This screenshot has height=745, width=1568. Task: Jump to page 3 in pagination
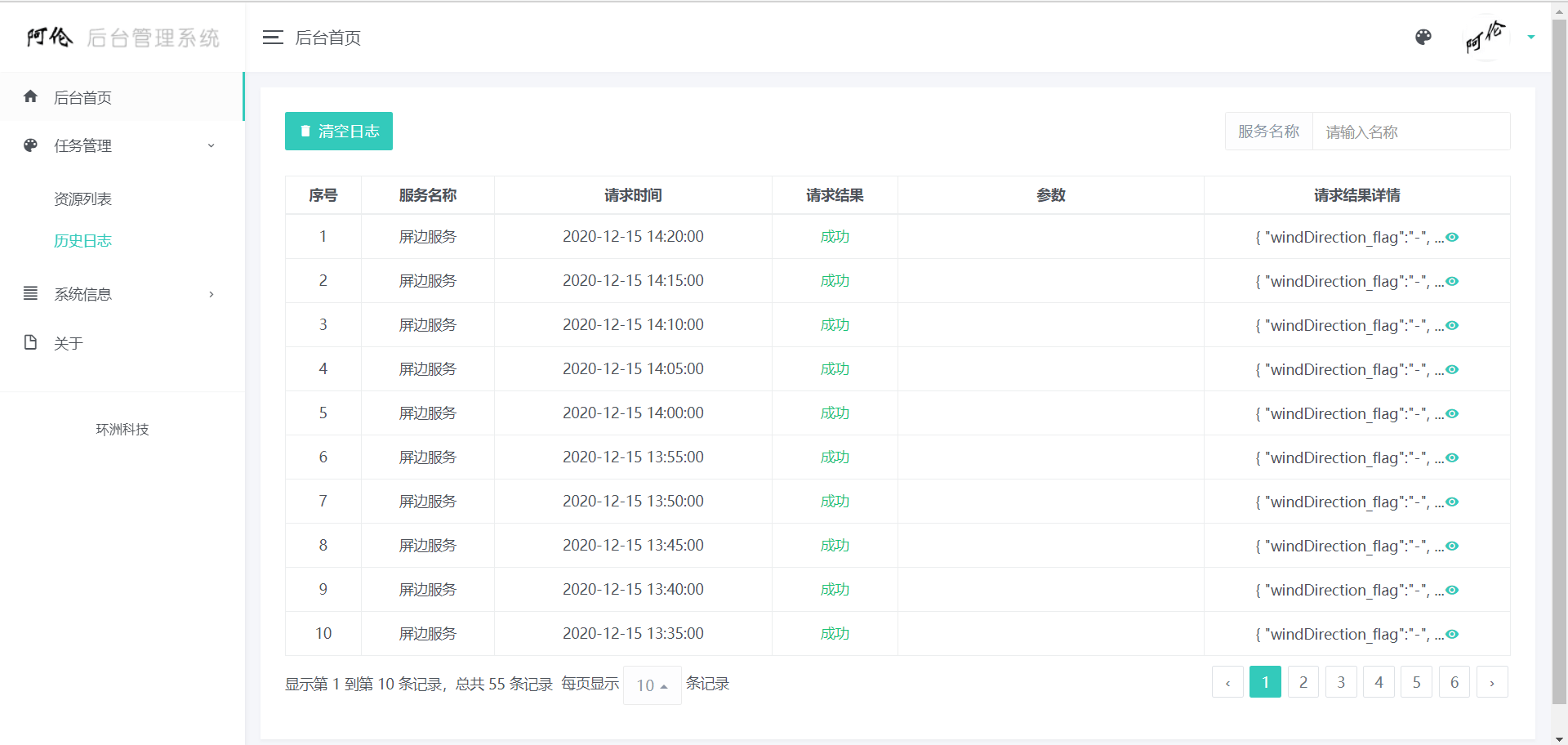tap(1340, 681)
